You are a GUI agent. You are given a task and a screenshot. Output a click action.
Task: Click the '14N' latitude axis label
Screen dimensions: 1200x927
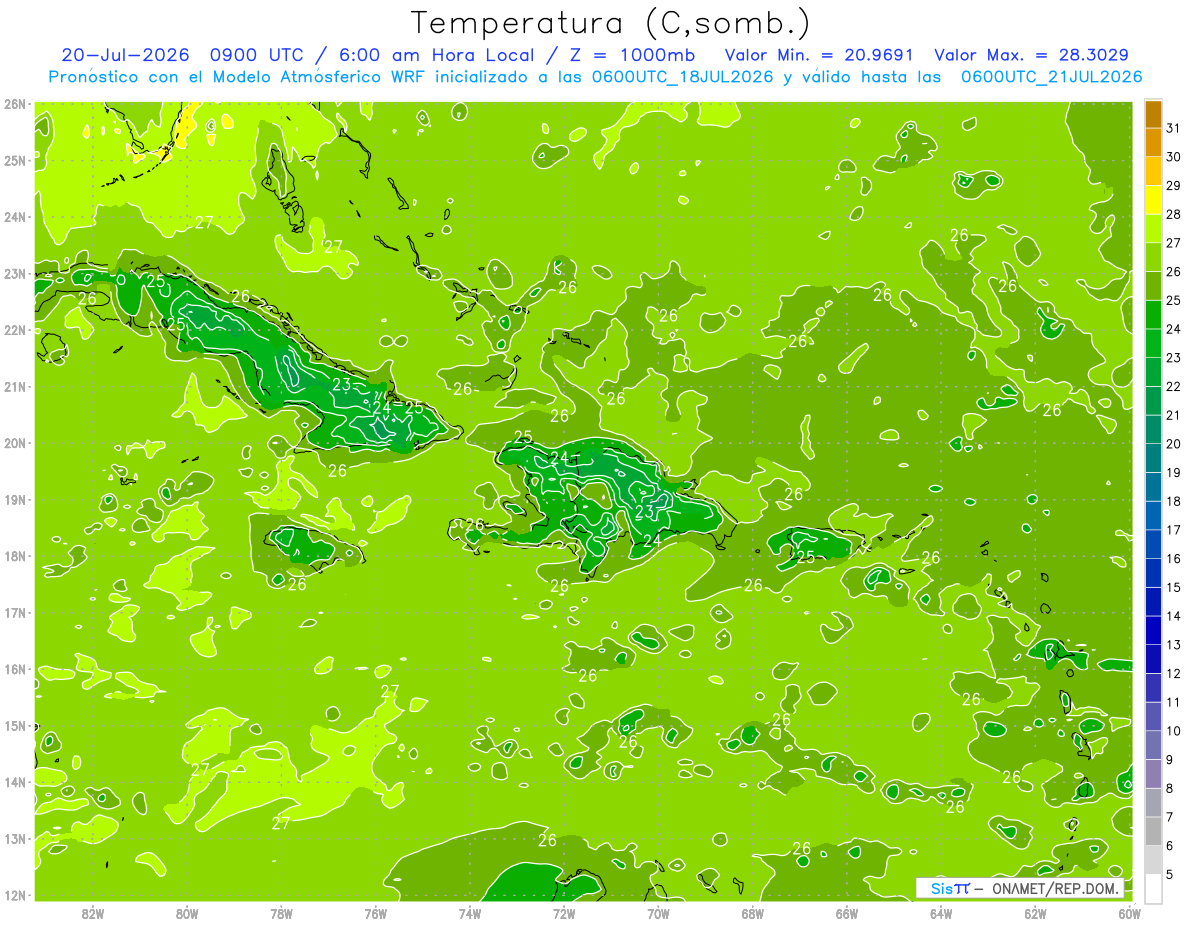point(14,782)
